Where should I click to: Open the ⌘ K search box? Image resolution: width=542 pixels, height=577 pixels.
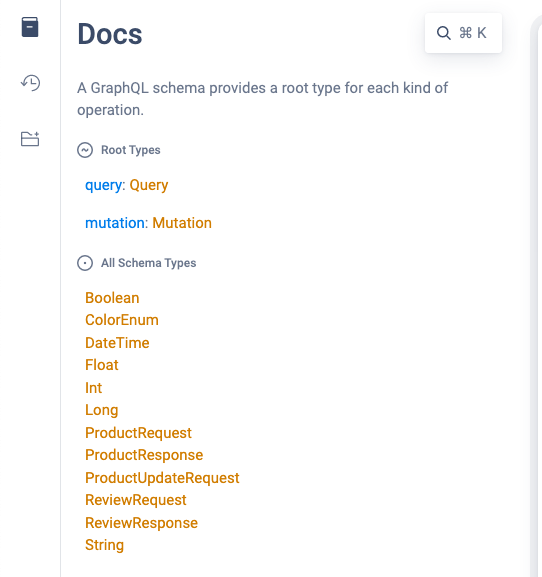(463, 33)
